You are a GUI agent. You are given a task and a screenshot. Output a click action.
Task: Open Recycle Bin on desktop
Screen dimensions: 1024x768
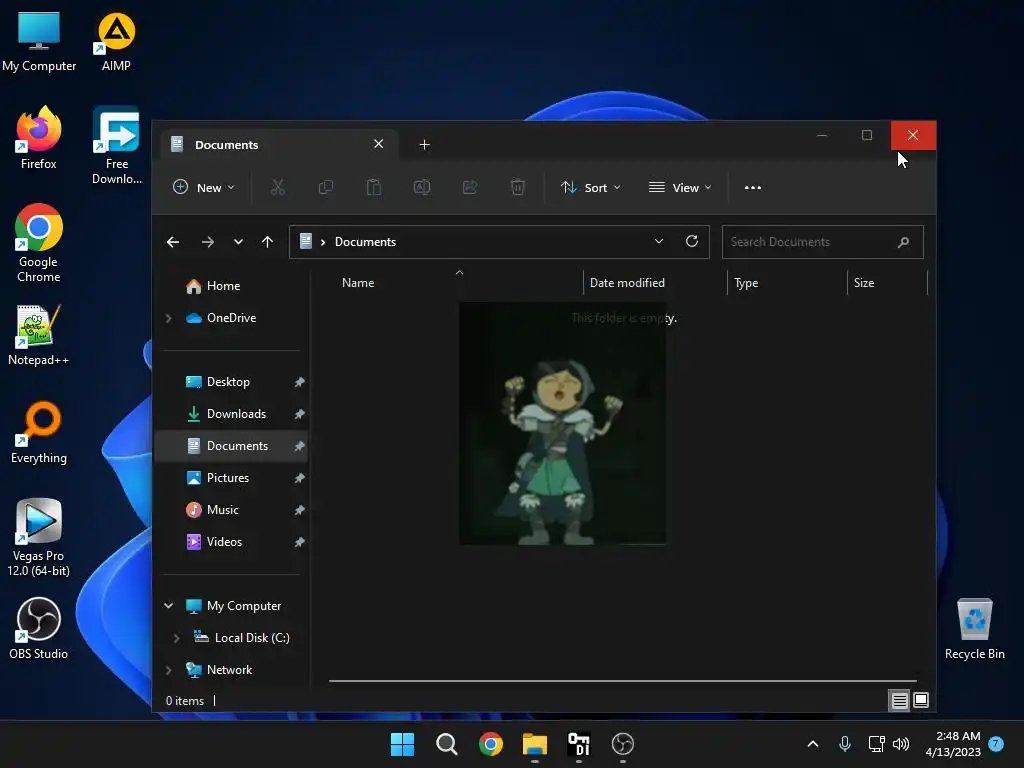pyautogui.click(x=974, y=629)
